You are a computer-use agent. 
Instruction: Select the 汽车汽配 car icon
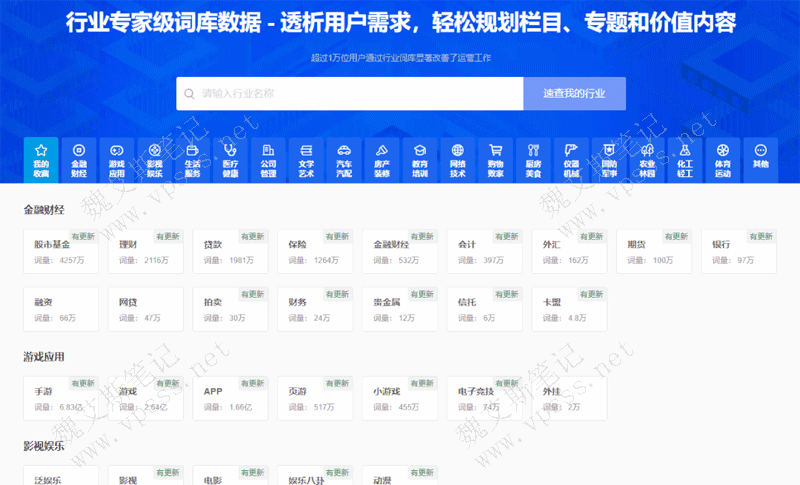coord(344,159)
